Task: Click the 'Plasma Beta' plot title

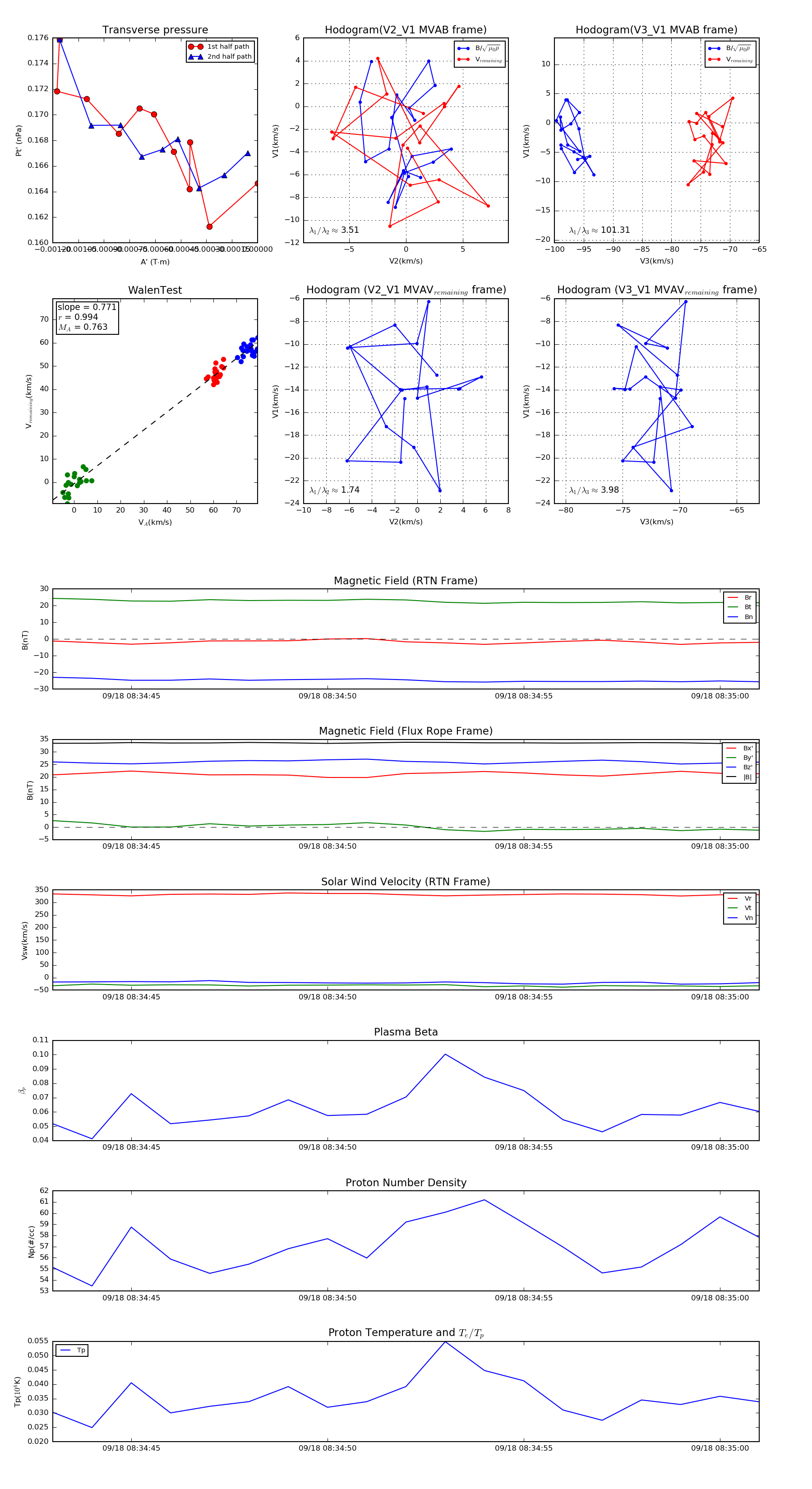Action: [x=406, y=1032]
